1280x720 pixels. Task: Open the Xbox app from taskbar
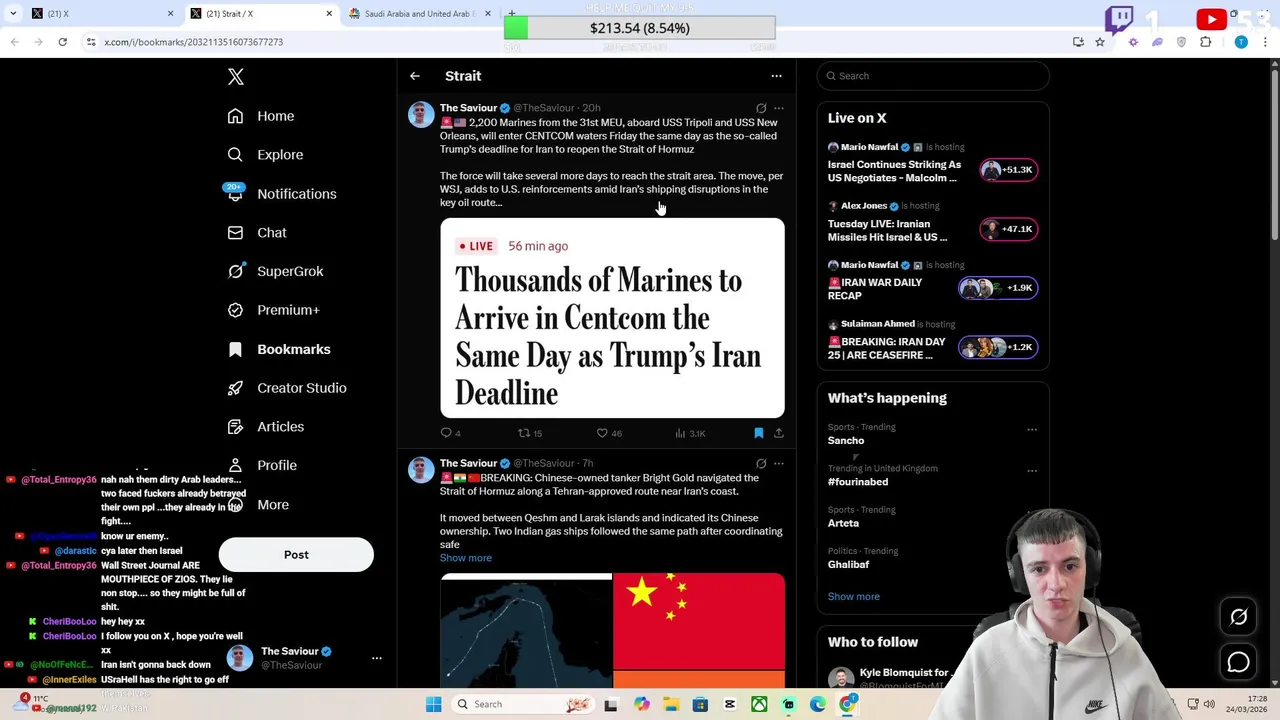759,705
